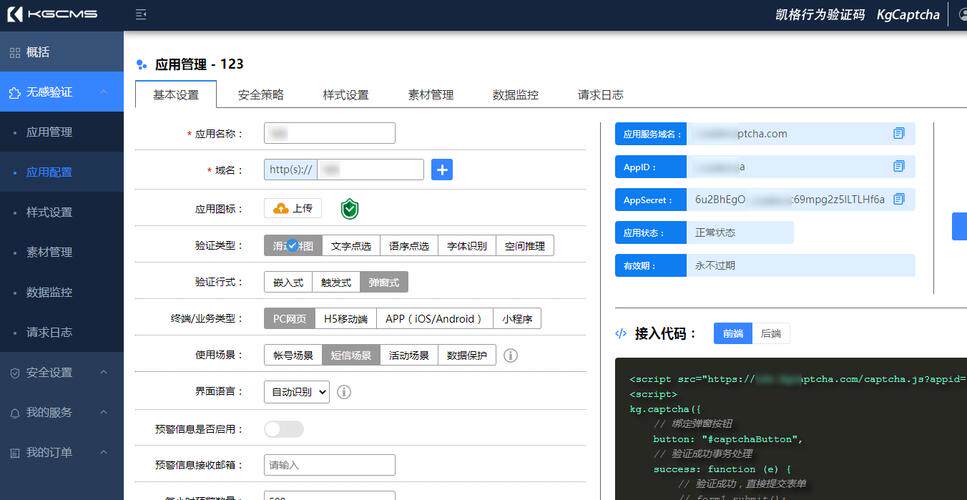This screenshot has width=967, height=500.
Task: Click the 凯格行为验证码 header text
Action: click(820, 14)
